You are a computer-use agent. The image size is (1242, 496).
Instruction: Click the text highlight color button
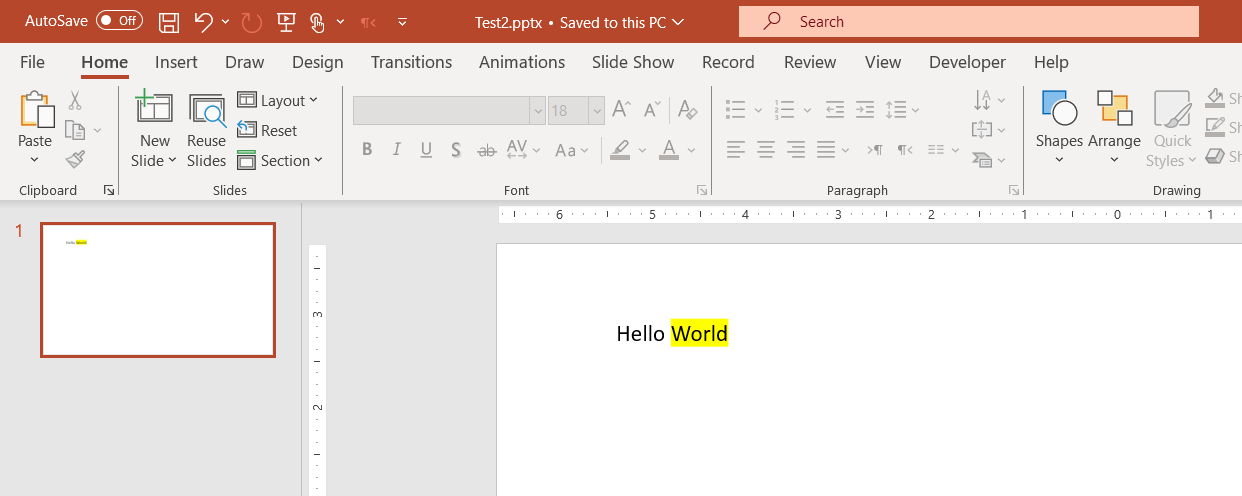click(620, 150)
